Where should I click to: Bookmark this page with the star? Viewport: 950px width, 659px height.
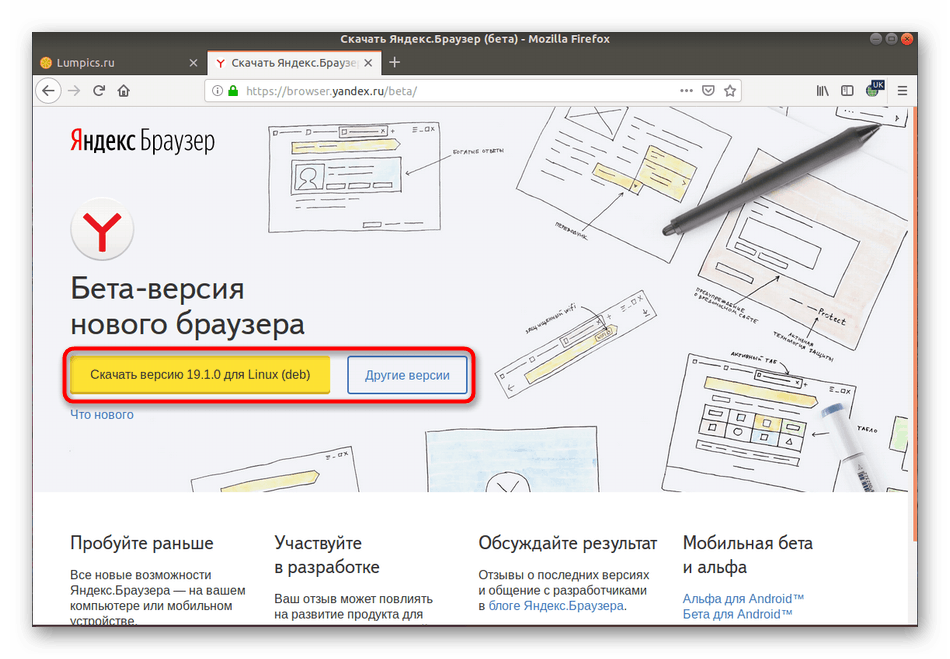pos(730,91)
